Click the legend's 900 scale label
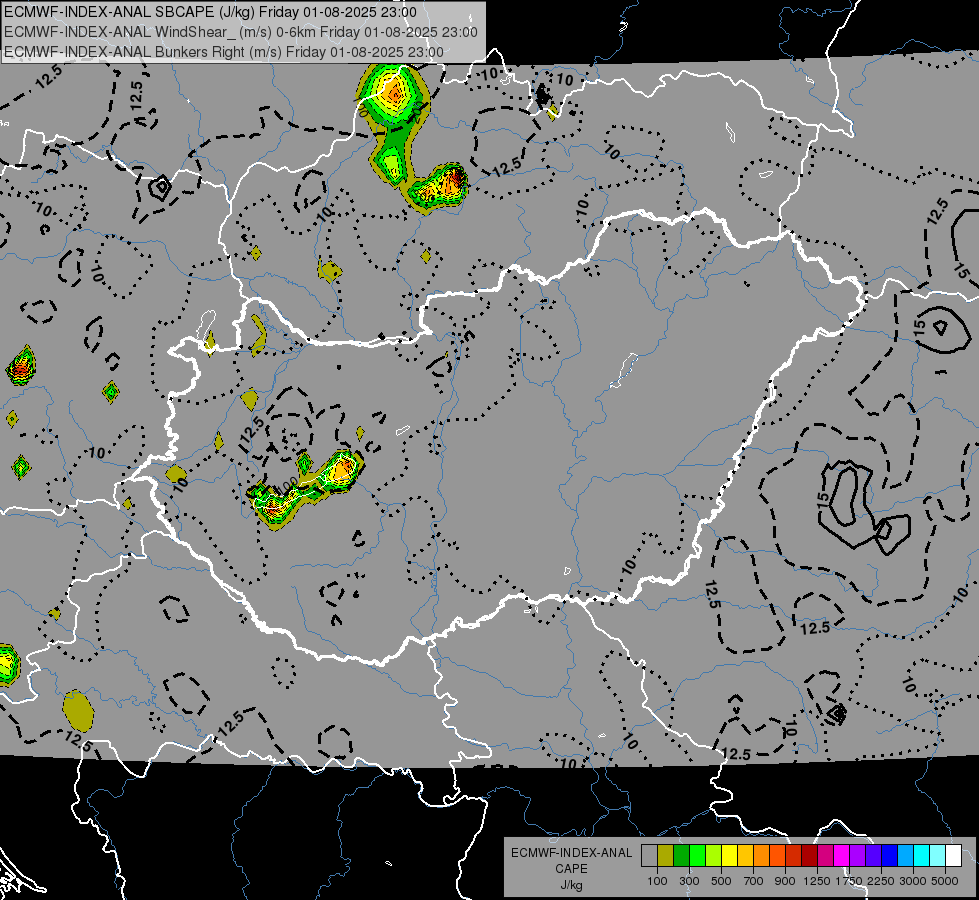Image resolution: width=979 pixels, height=900 pixels. point(785,881)
